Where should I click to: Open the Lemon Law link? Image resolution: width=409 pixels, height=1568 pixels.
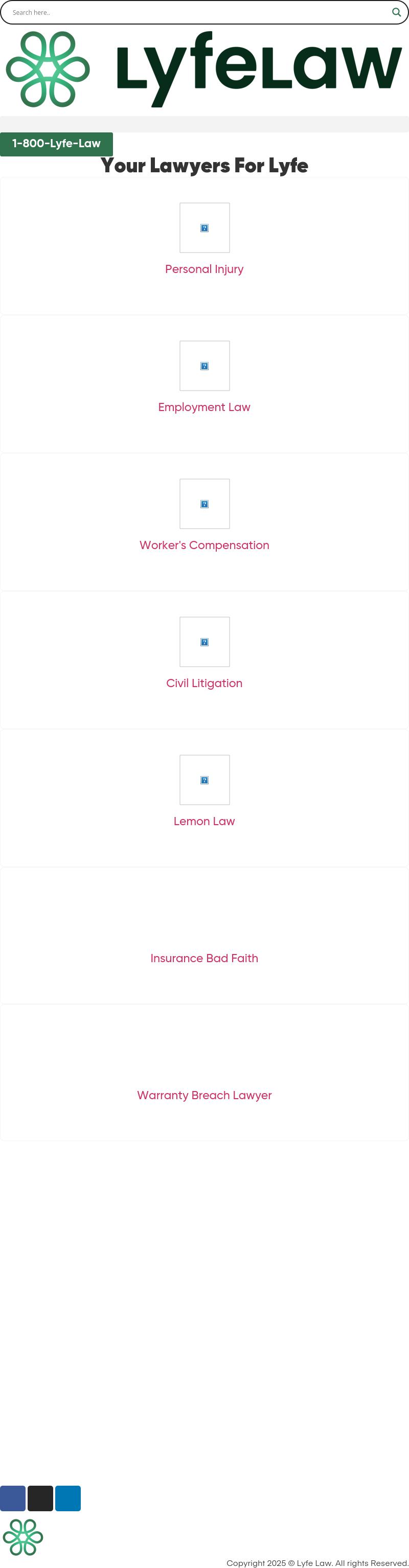[204, 821]
